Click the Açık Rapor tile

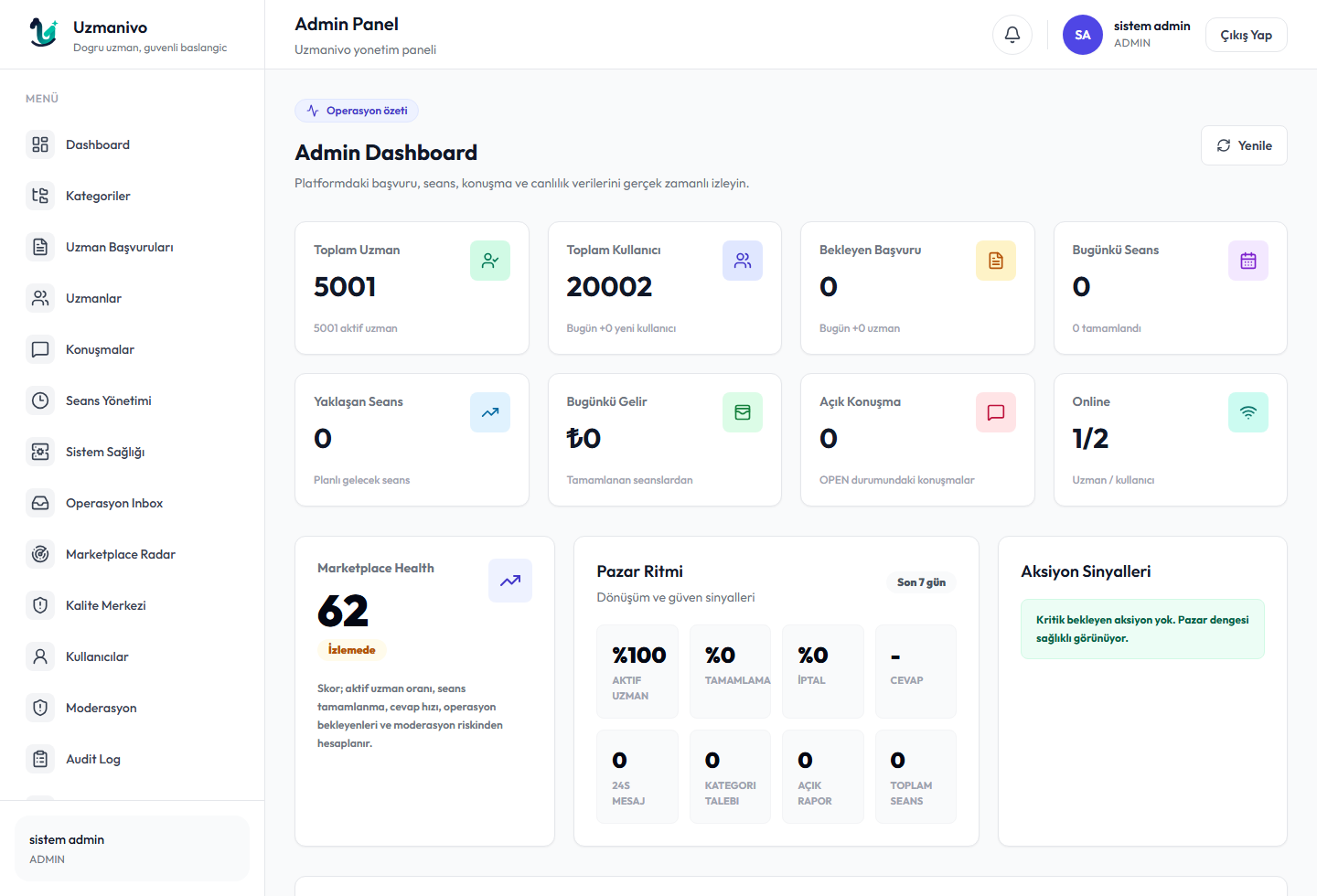point(823,776)
